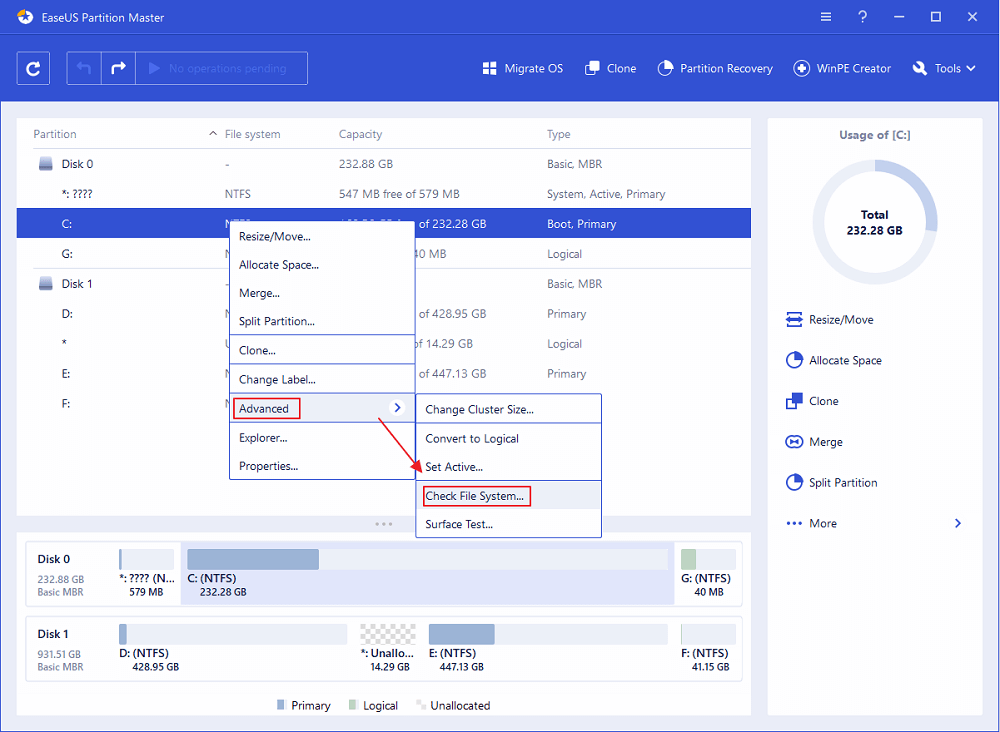Viewport: 1000px width, 732px height.
Task: Open the Advanced submenu arrow
Action: (x=397, y=408)
